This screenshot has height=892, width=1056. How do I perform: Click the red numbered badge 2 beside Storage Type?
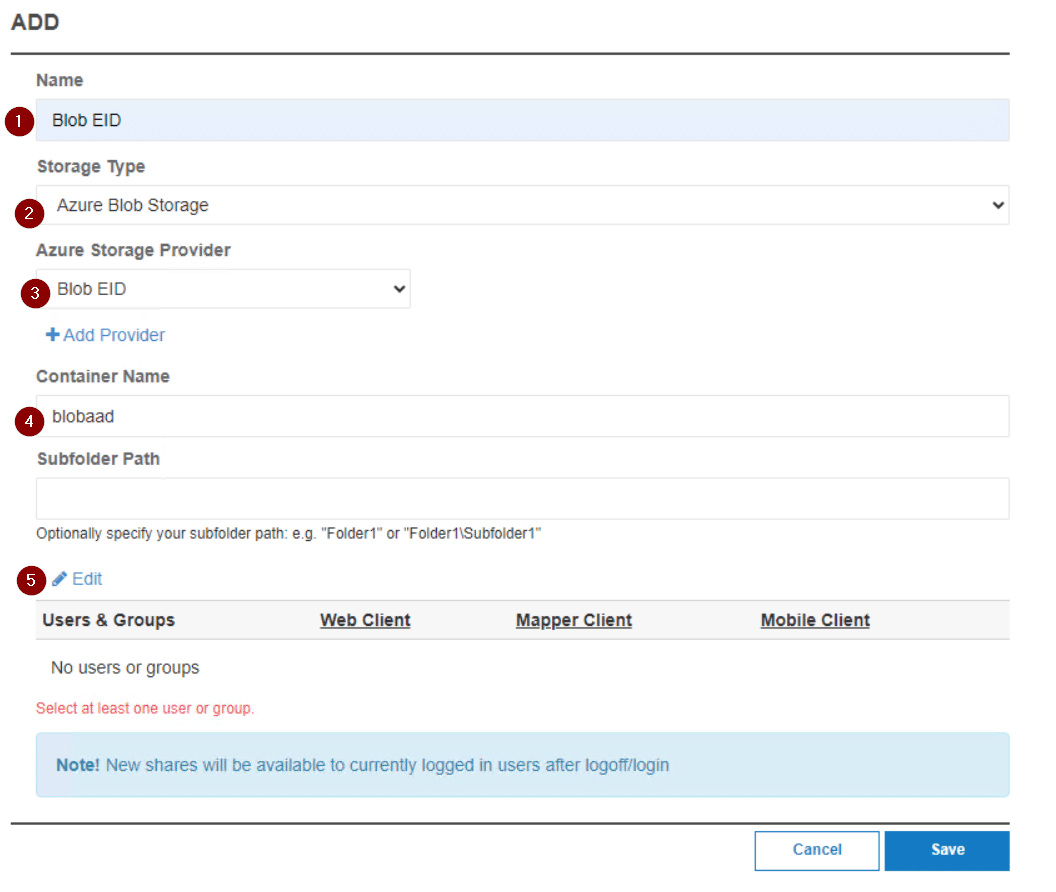coord(28,213)
